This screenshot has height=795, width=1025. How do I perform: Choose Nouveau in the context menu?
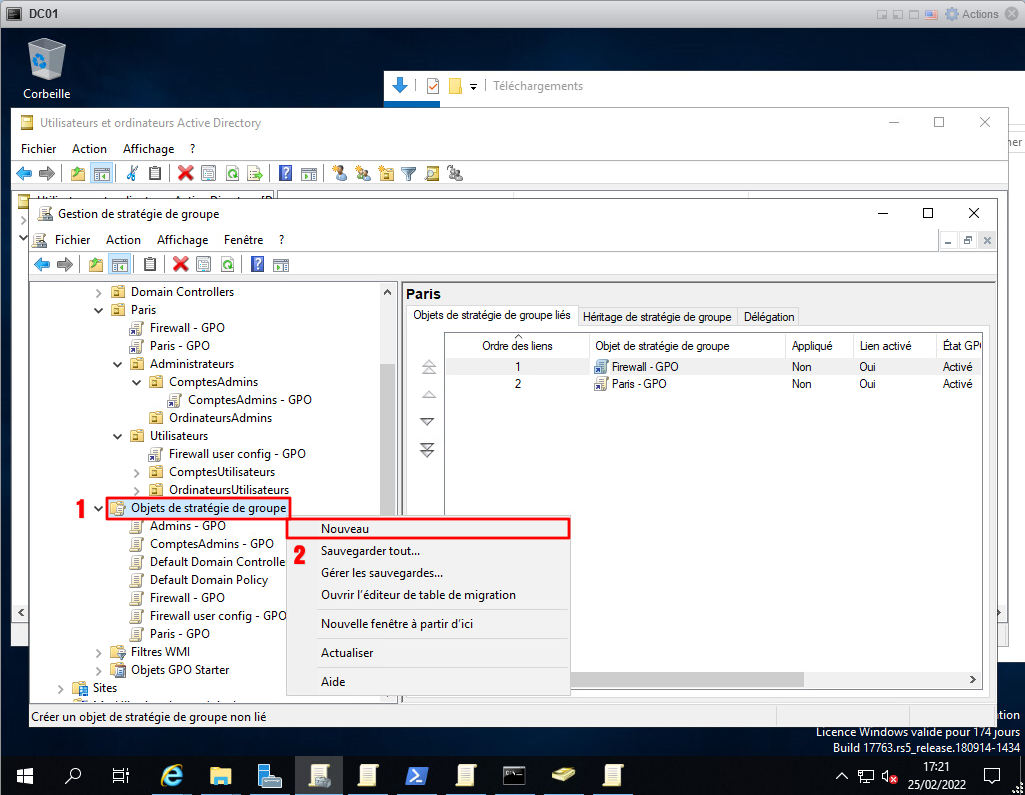coord(345,528)
